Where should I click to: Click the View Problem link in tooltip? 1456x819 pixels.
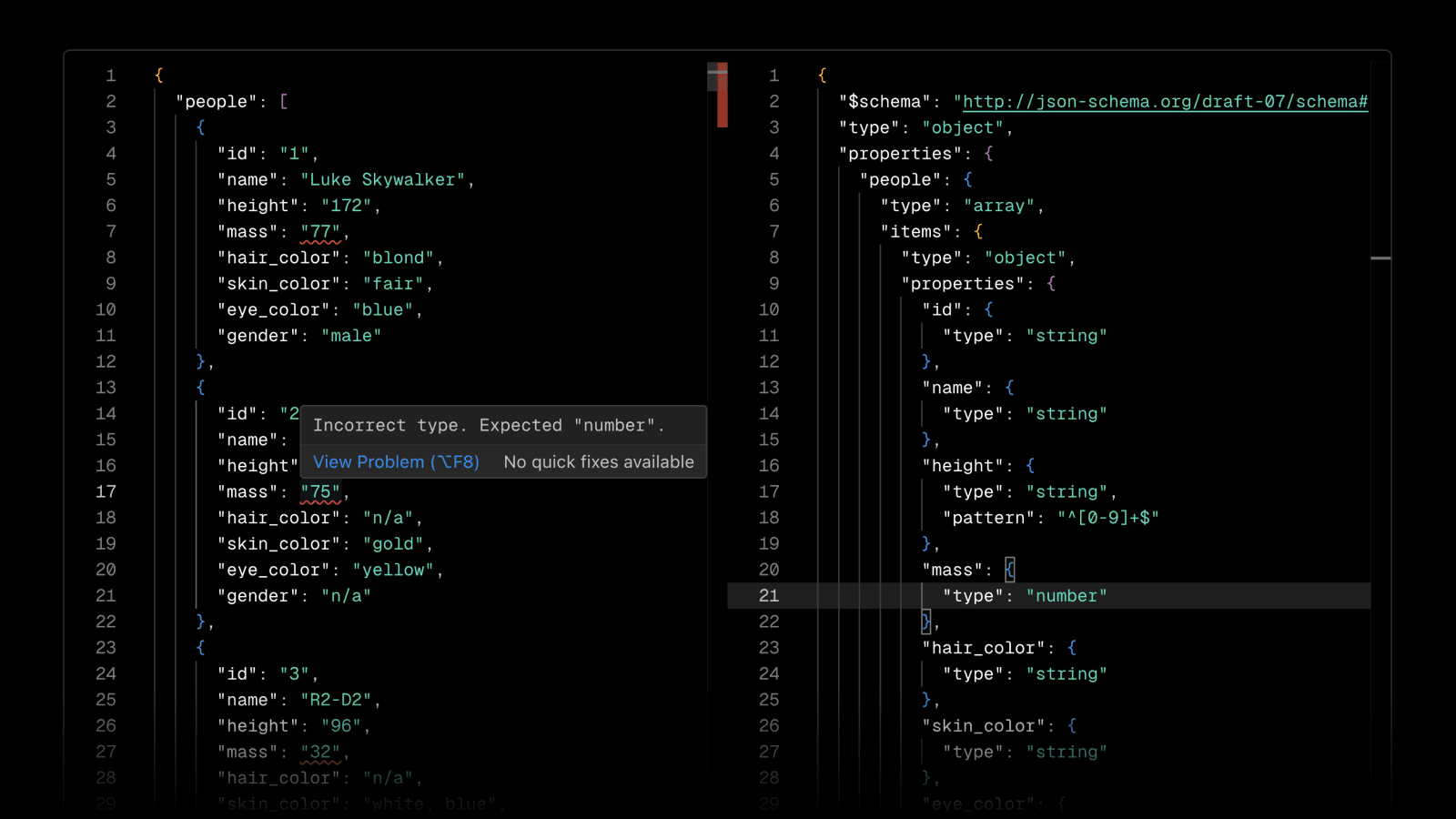coord(396,462)
